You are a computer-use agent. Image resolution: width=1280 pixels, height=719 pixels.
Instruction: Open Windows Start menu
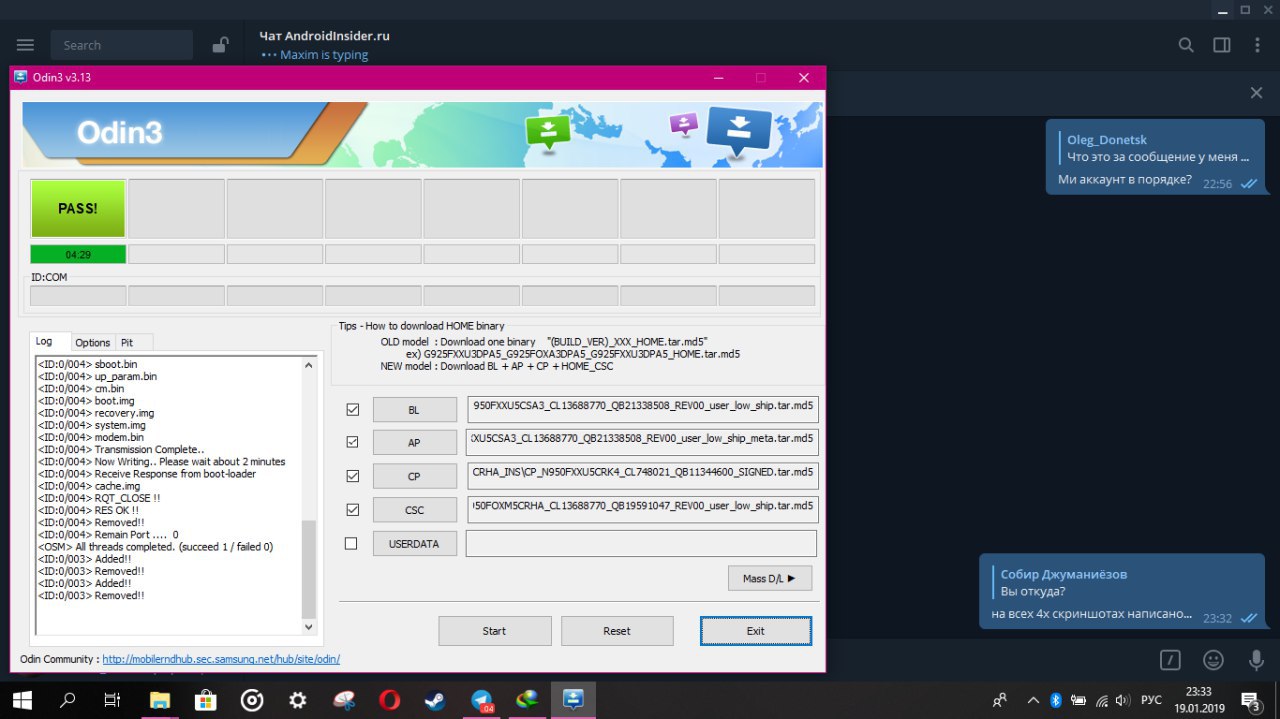coord(22,700)
